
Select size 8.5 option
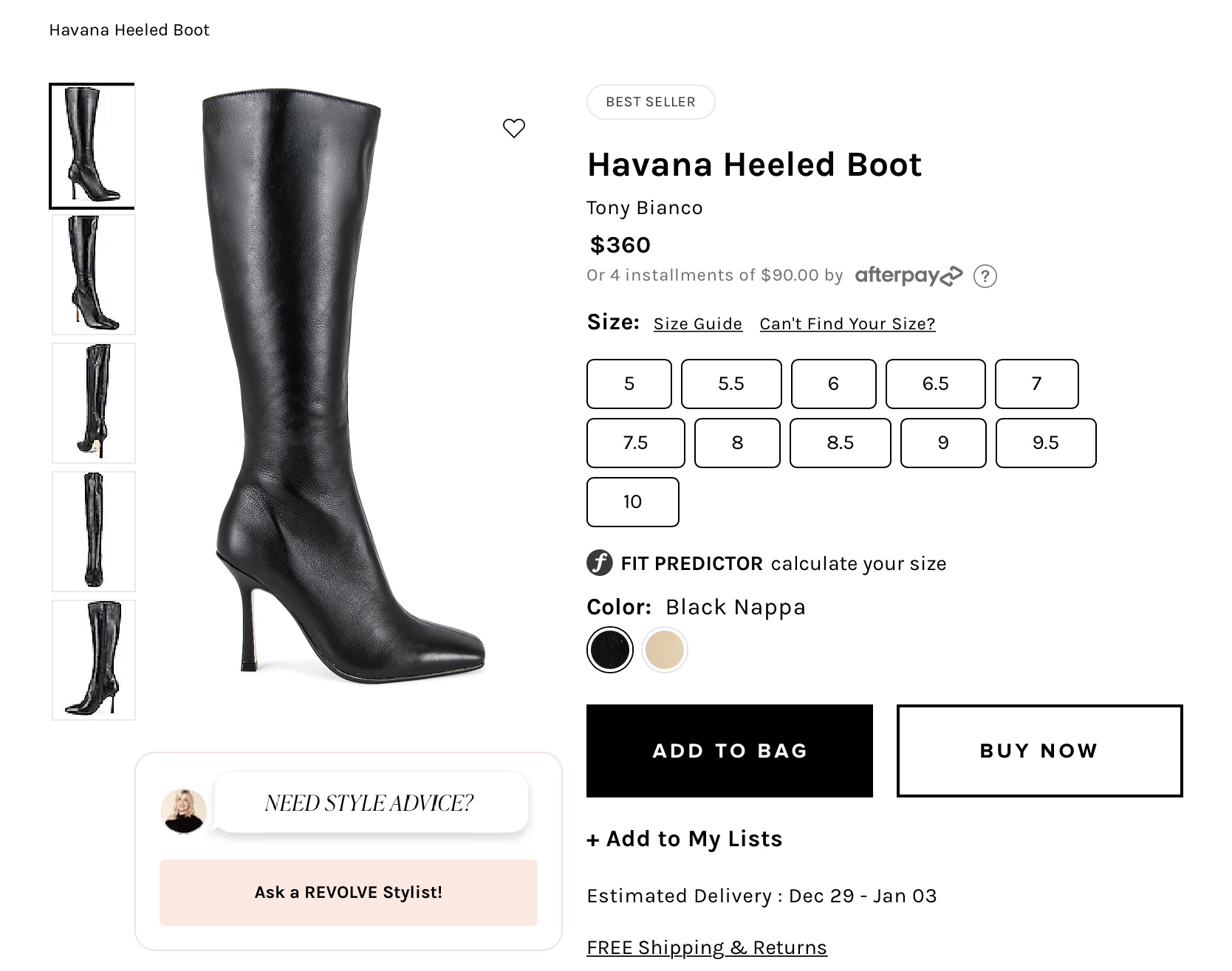840,443
